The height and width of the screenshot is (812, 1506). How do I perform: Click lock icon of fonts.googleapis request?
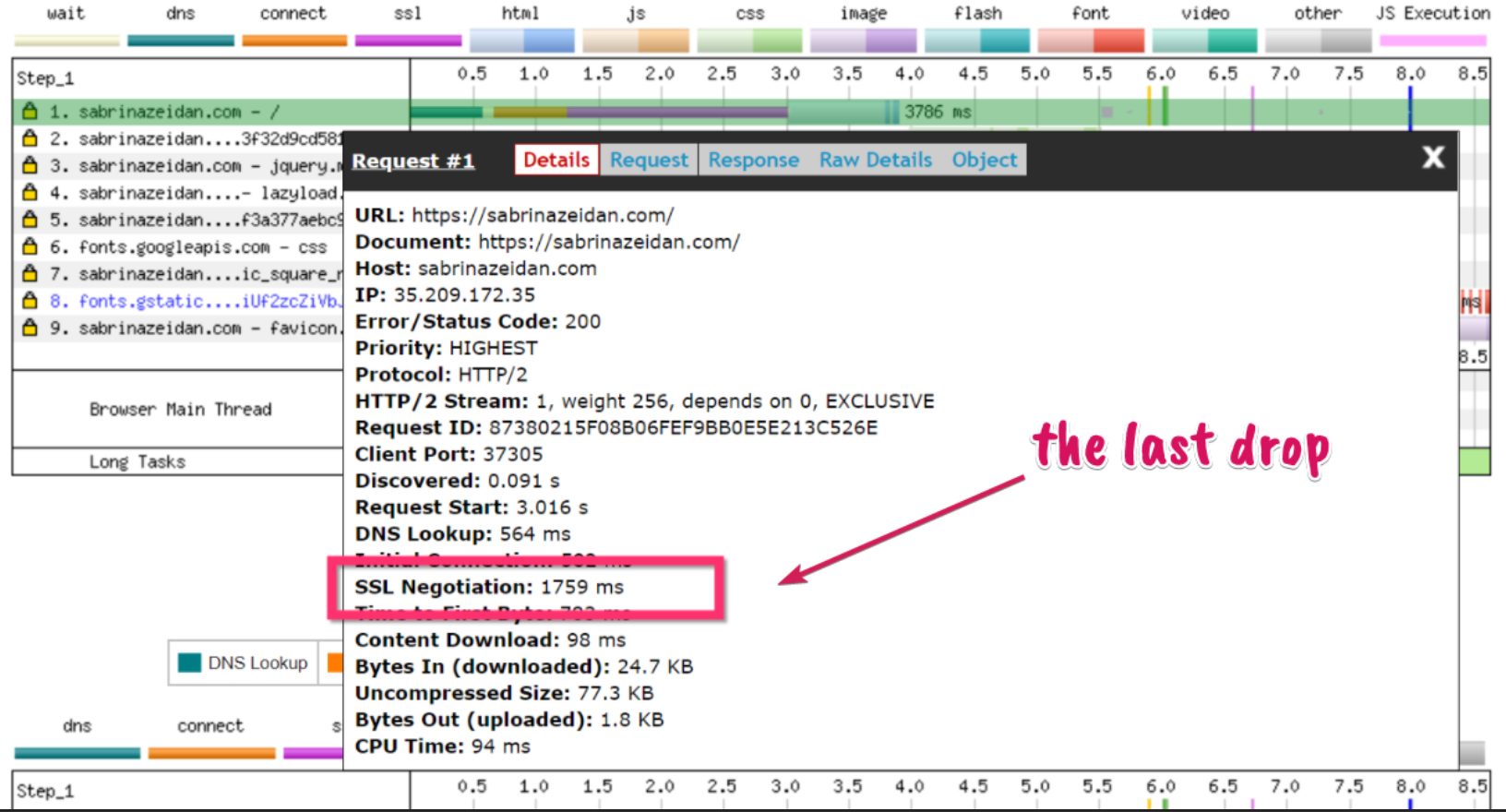pyautogui.click(x=30, y=246)
